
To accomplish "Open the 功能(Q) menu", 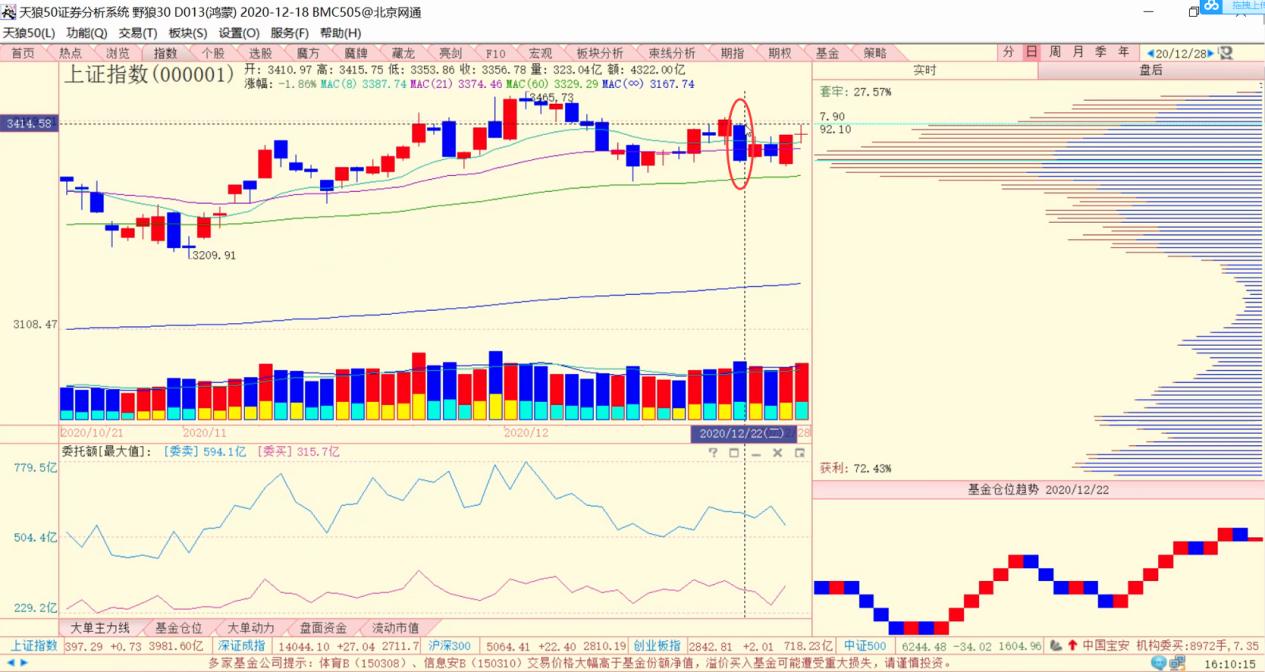I will click(86, 33).
